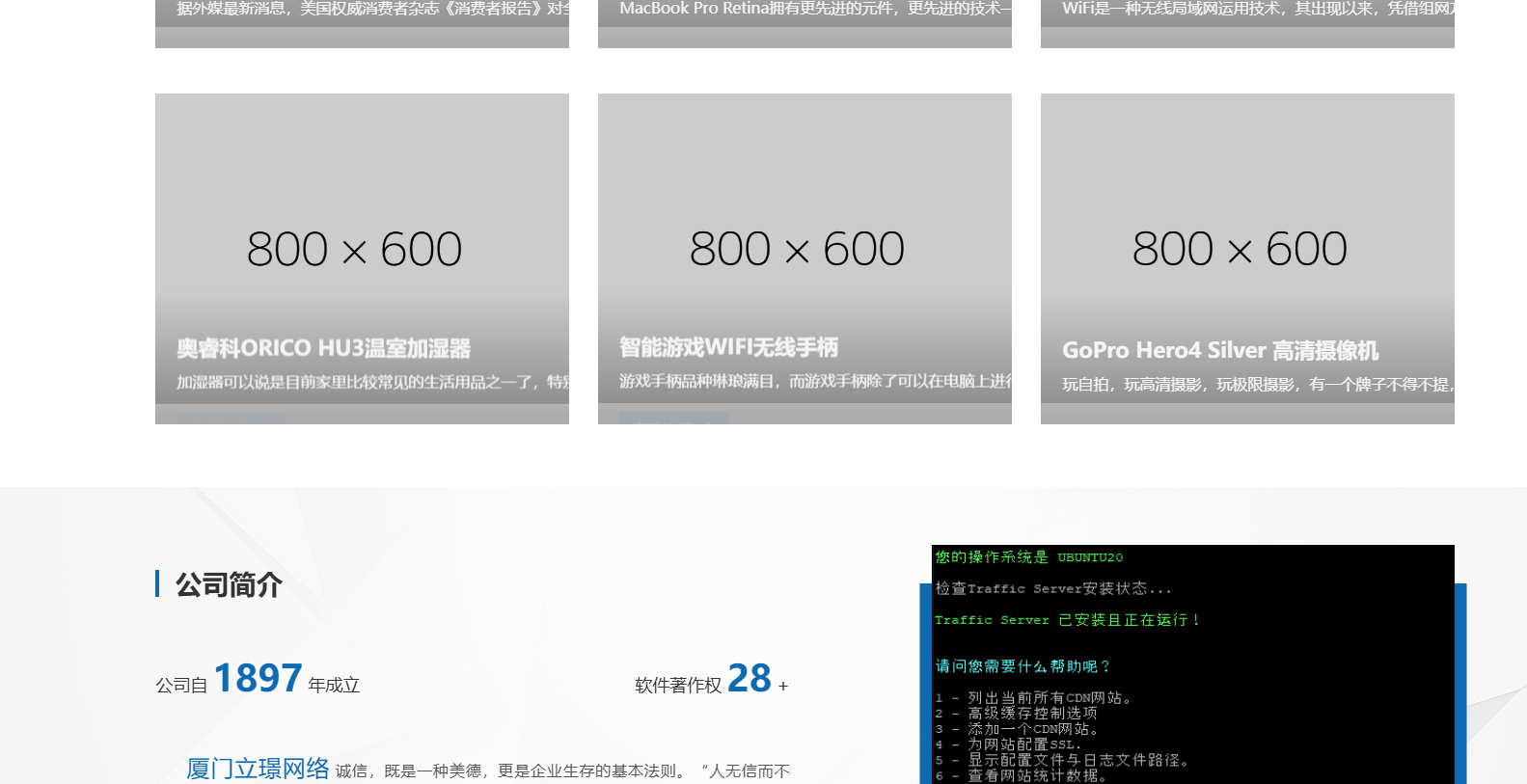This screenshot has height=784, width=1527.
Task: Open the 奥睿科ORICO HU3 humidifier product card
Action: (362, 258)
